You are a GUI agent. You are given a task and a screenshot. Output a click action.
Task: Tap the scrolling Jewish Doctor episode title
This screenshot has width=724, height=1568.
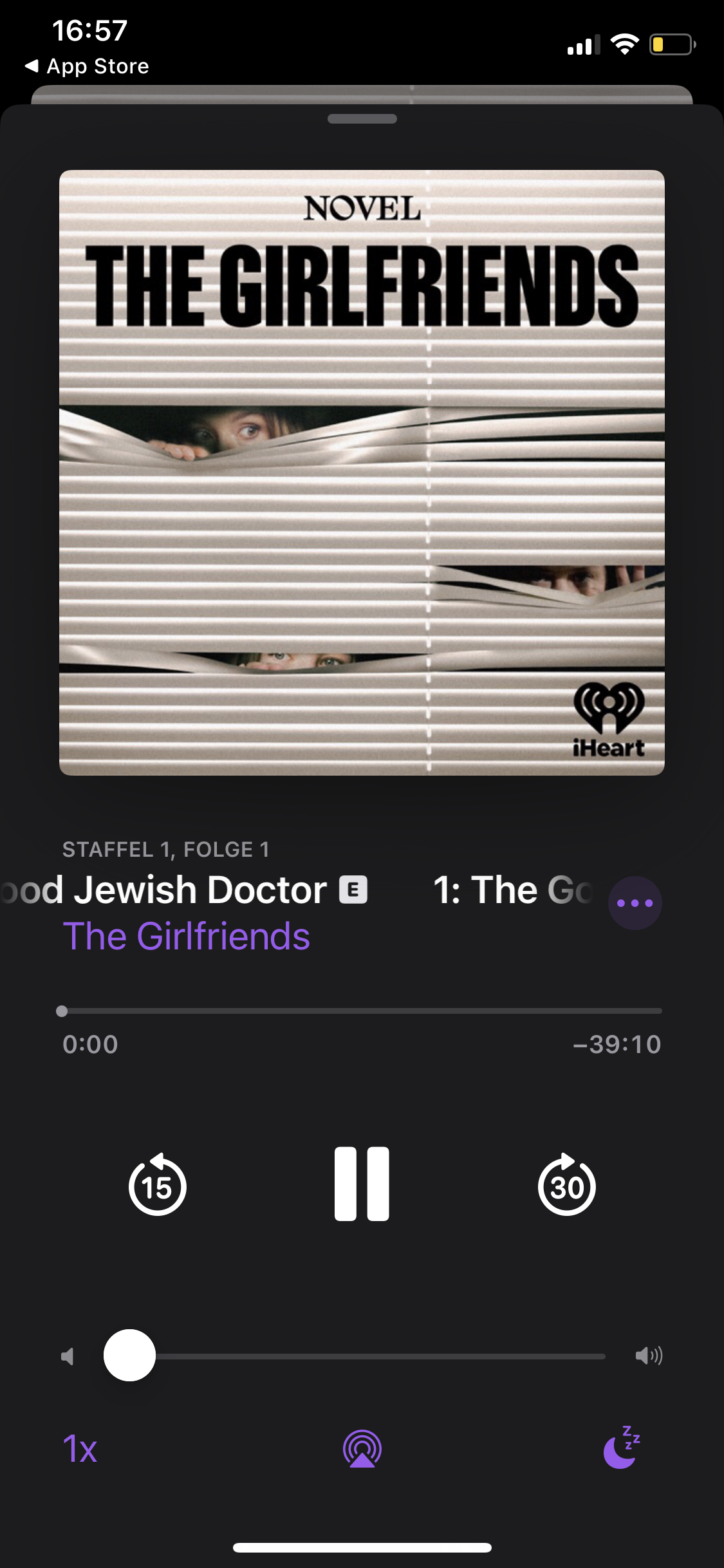coord(164,890)
